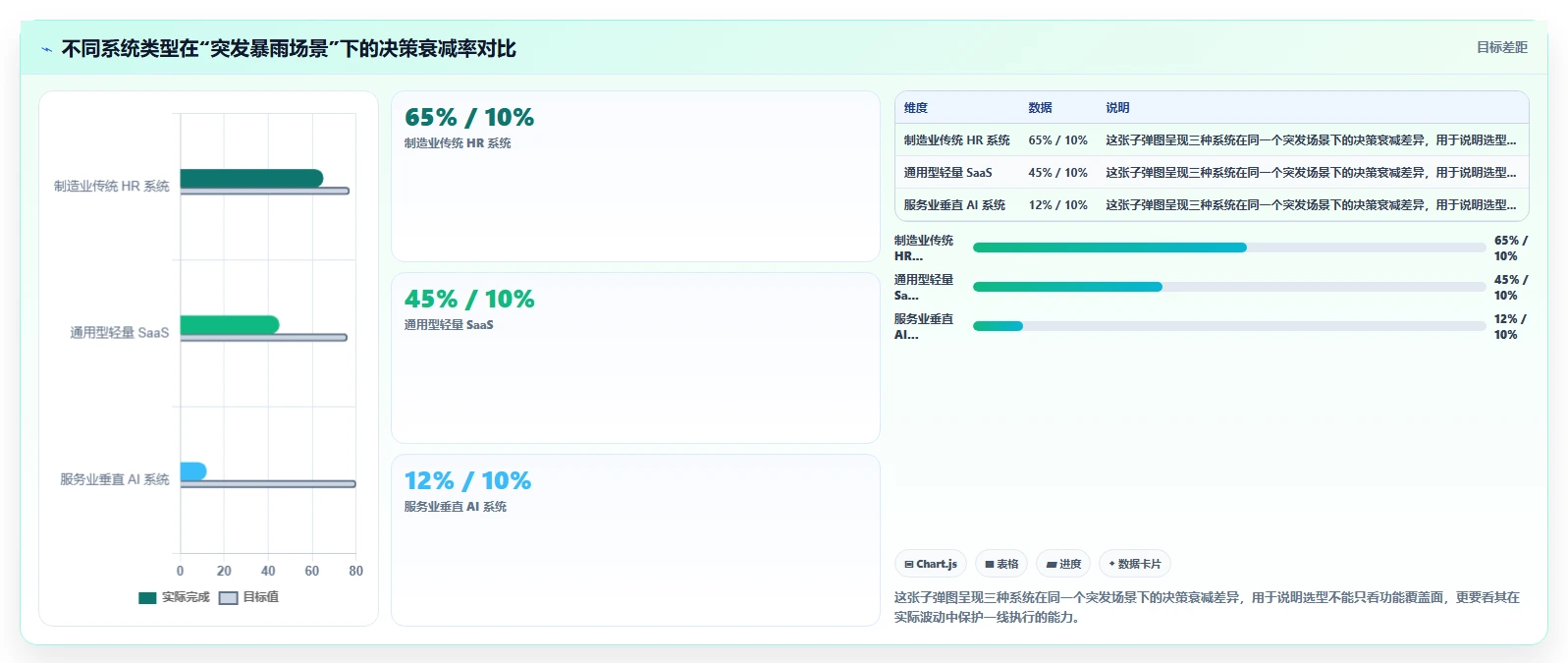1568x663 pixels.
Task: Click the 通用型轻量 SaaS card caption
Action: [x=449, y=325]
